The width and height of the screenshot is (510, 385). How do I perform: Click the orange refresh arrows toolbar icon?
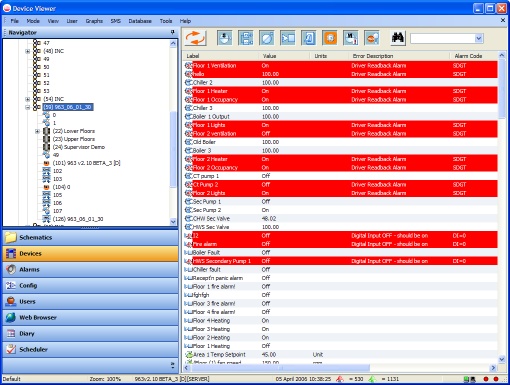coord(195,38)
